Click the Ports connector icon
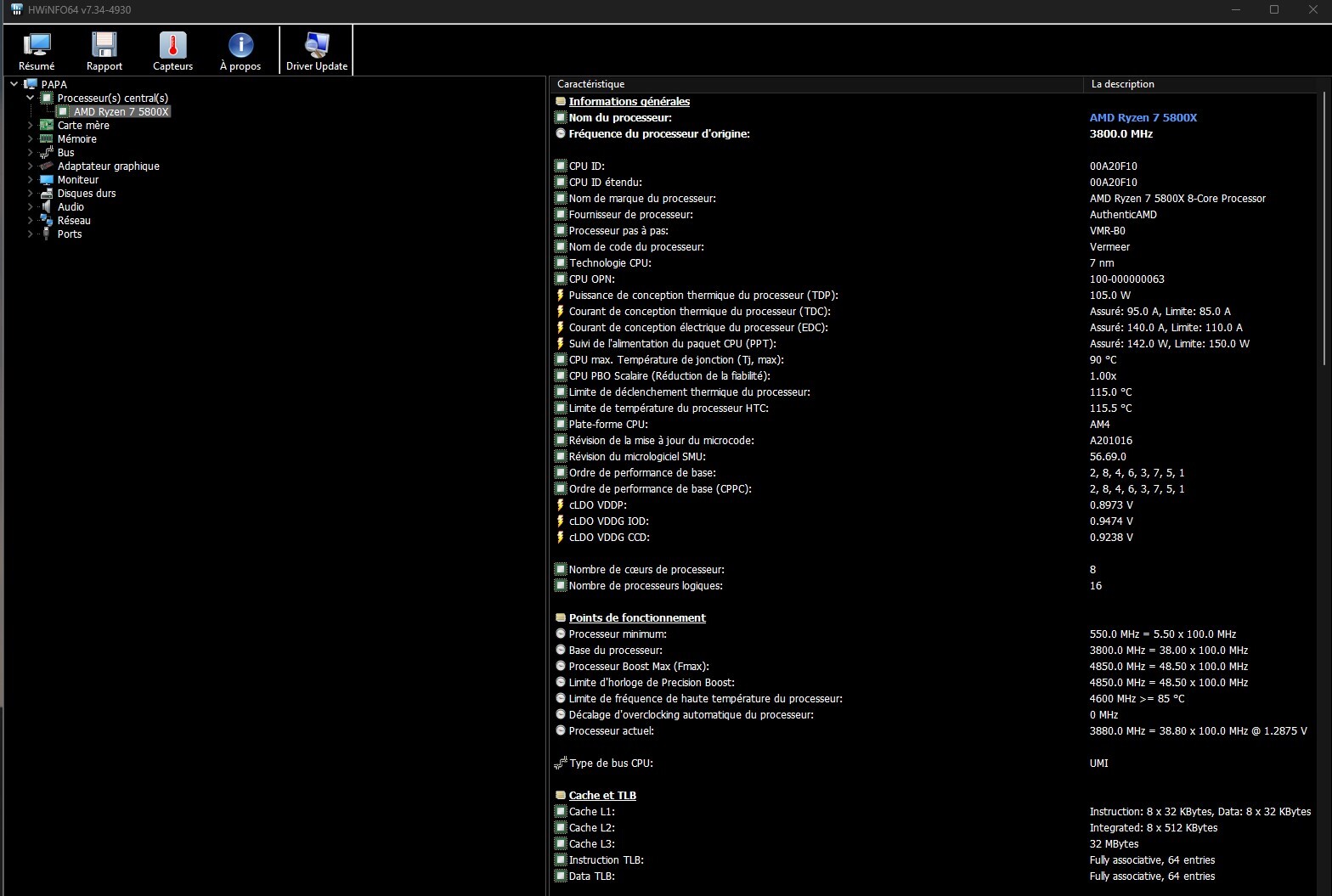This screenshot has width=1332, height=896. coord(47,234)
